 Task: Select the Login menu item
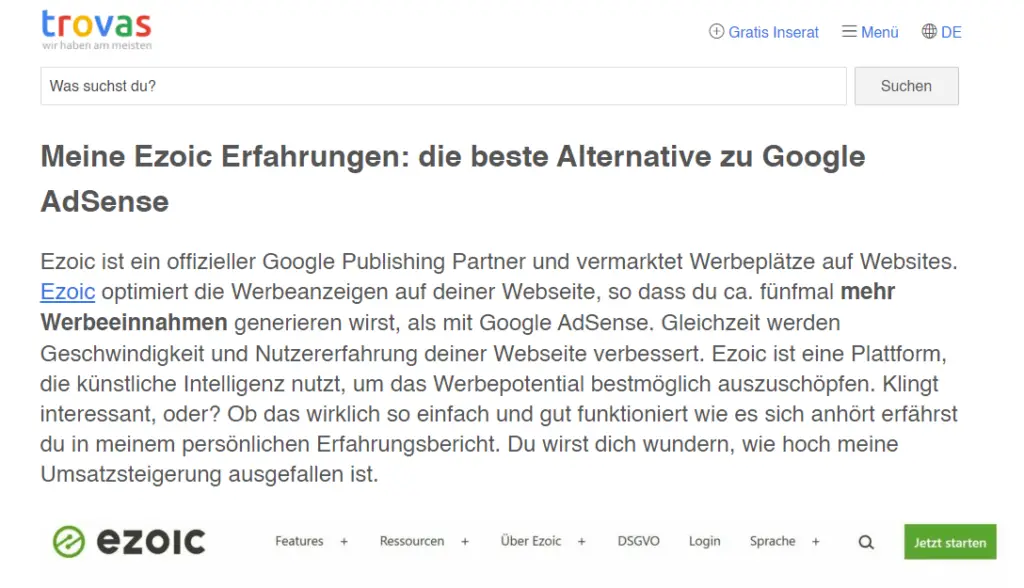[x=705, y=541]
